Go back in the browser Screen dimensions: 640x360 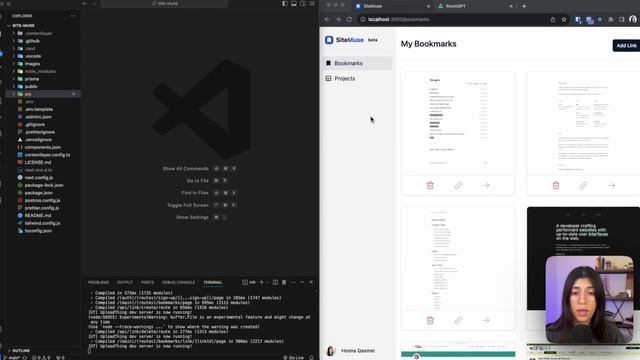327,19
